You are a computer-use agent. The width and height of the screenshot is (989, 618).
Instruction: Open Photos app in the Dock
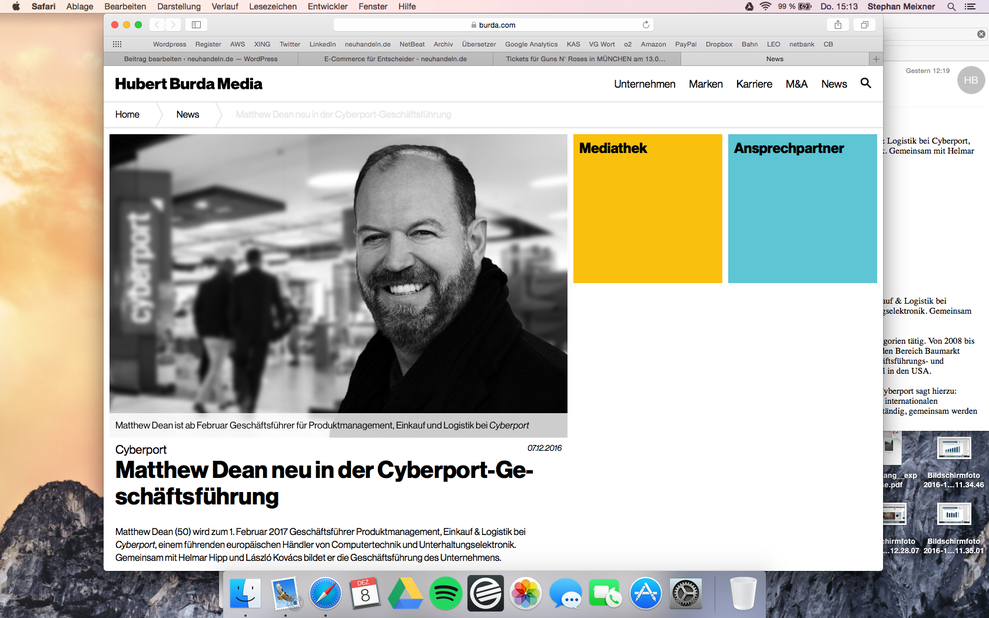525,593
